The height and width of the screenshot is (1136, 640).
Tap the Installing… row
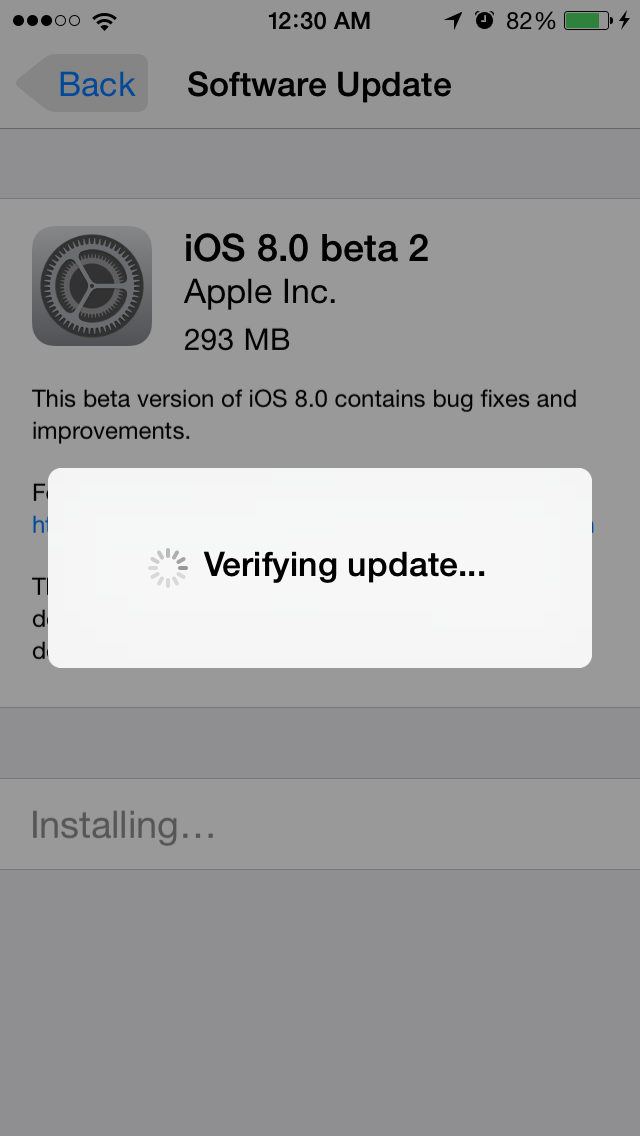[x=320, y=824]
